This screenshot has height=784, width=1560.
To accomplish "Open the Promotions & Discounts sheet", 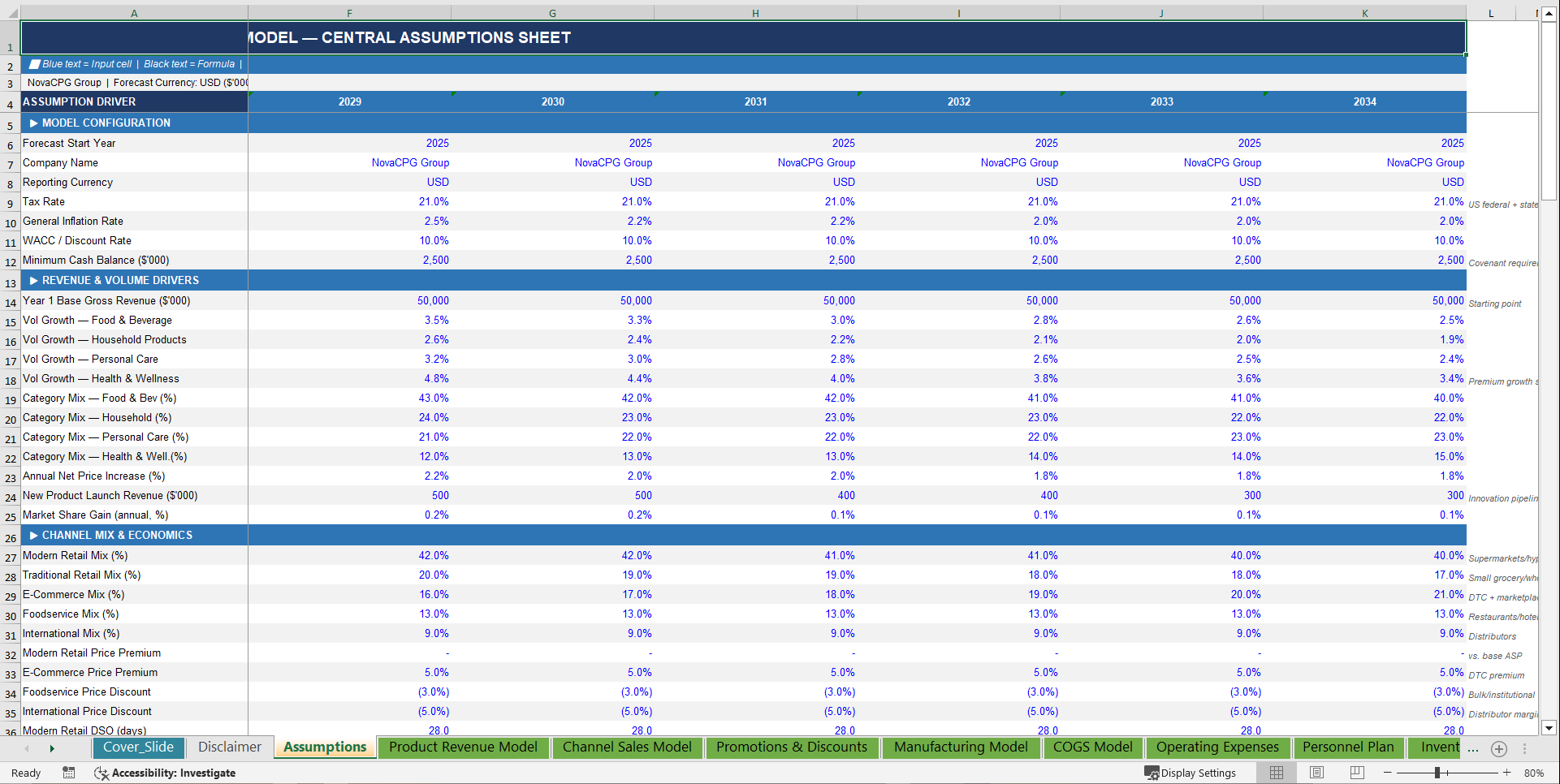I will point(792,747).
